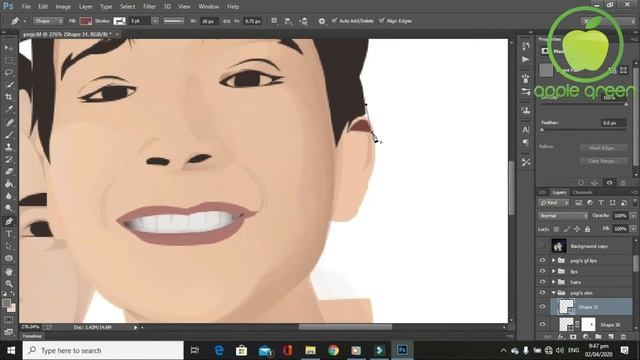Hide the pogi's gf lips group
640x360 pixels.
[542, 260]
